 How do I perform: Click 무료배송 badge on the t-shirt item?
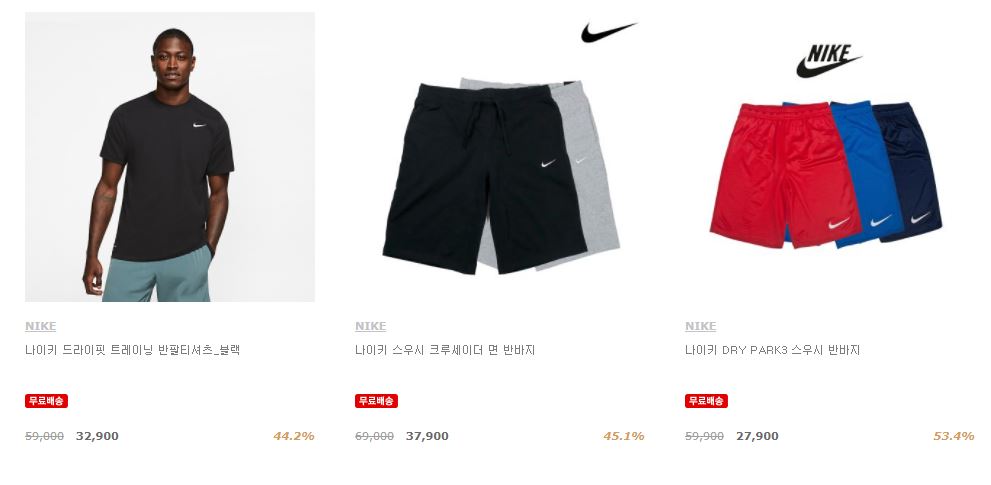pos(46,401)
